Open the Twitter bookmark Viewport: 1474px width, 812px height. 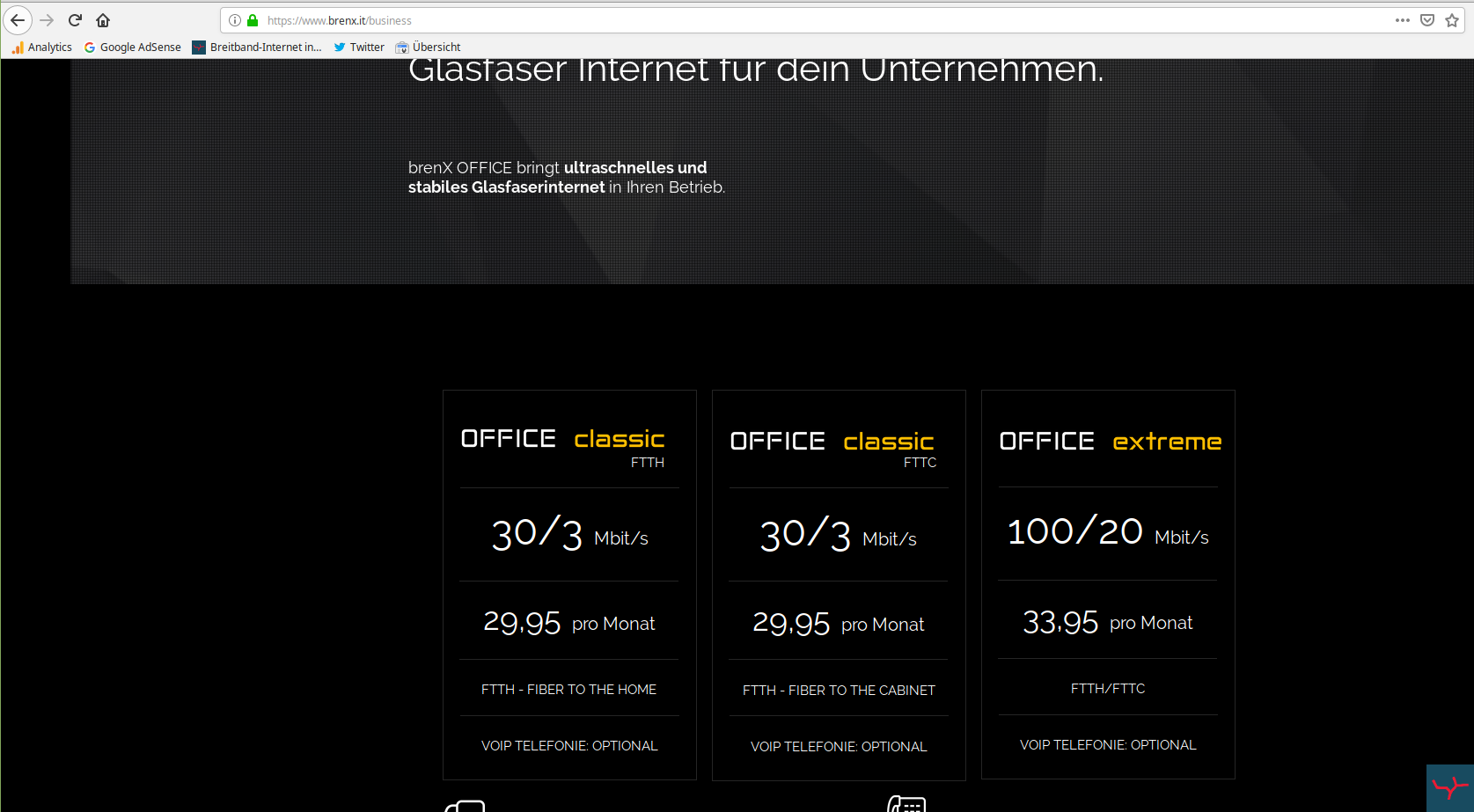click(359, 48)
